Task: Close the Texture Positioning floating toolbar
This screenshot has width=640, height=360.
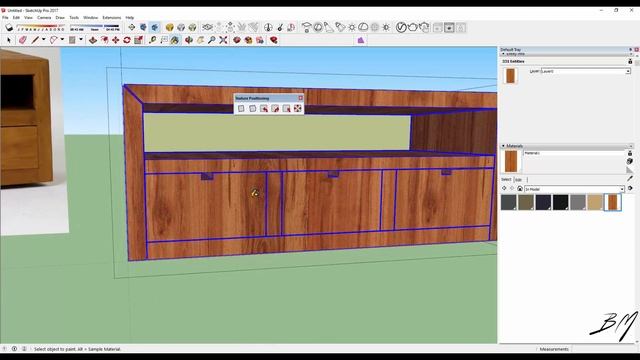Action: pos(301,98)
